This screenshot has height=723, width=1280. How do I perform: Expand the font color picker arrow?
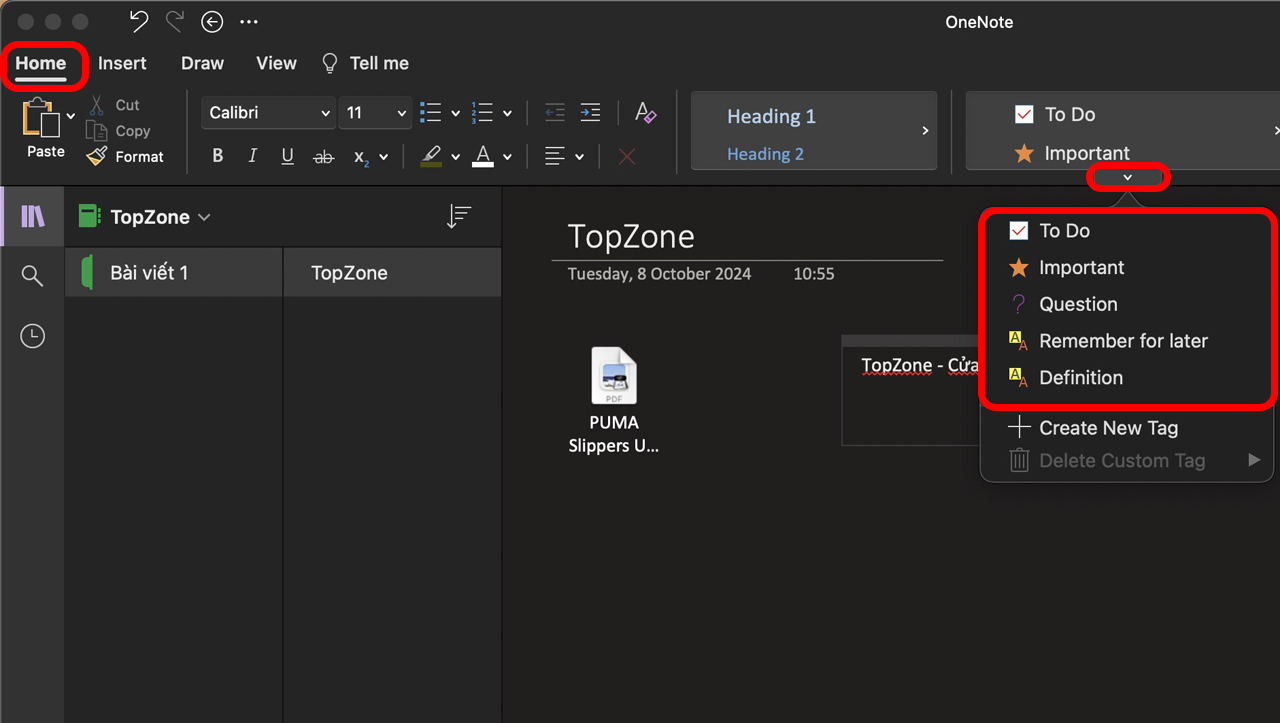(507, 157)
